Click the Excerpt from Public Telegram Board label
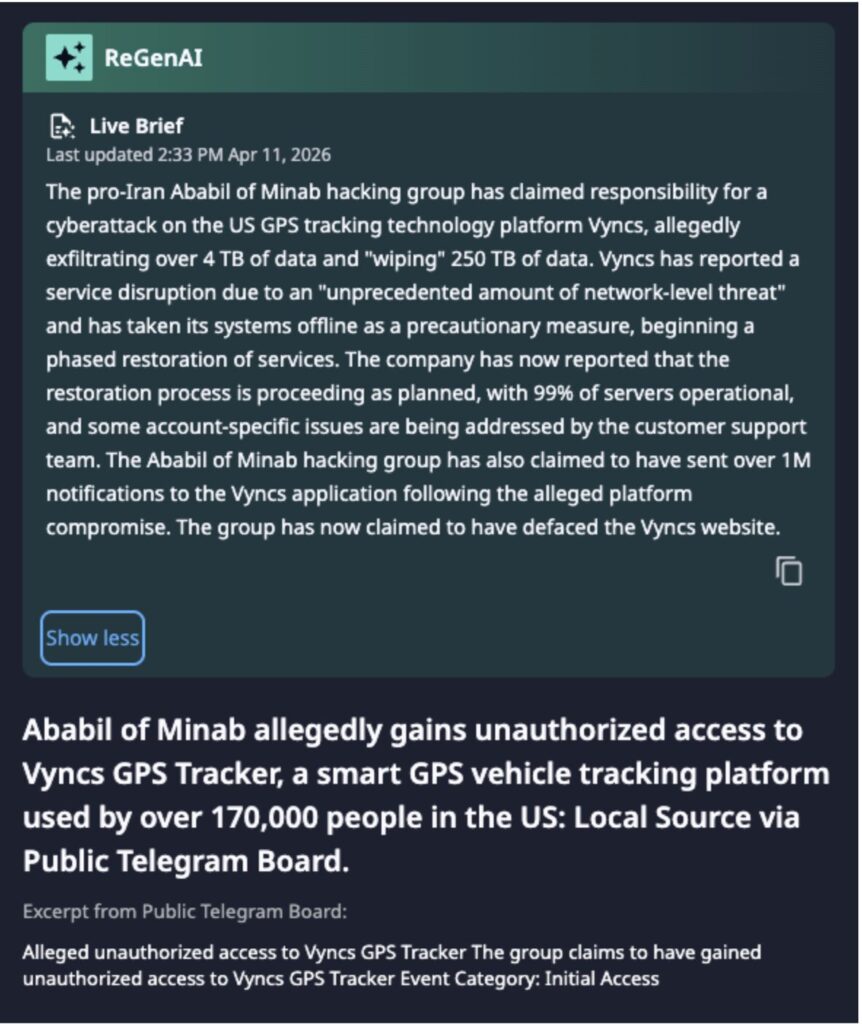The image size is (862, 1024). coord(188,912)
